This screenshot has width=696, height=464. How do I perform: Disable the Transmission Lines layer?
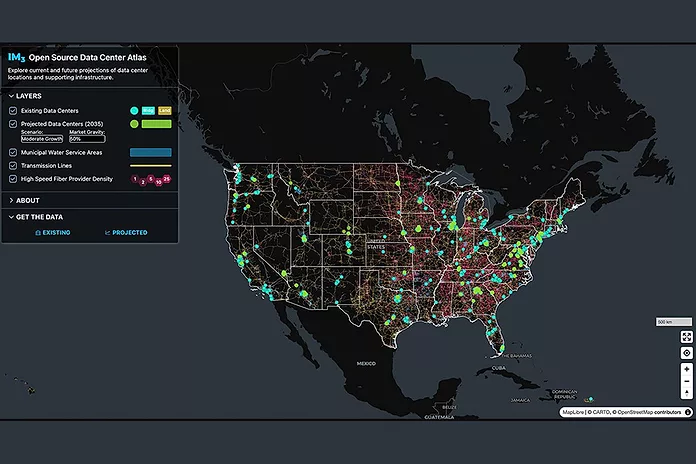click(x=13, y=166)
